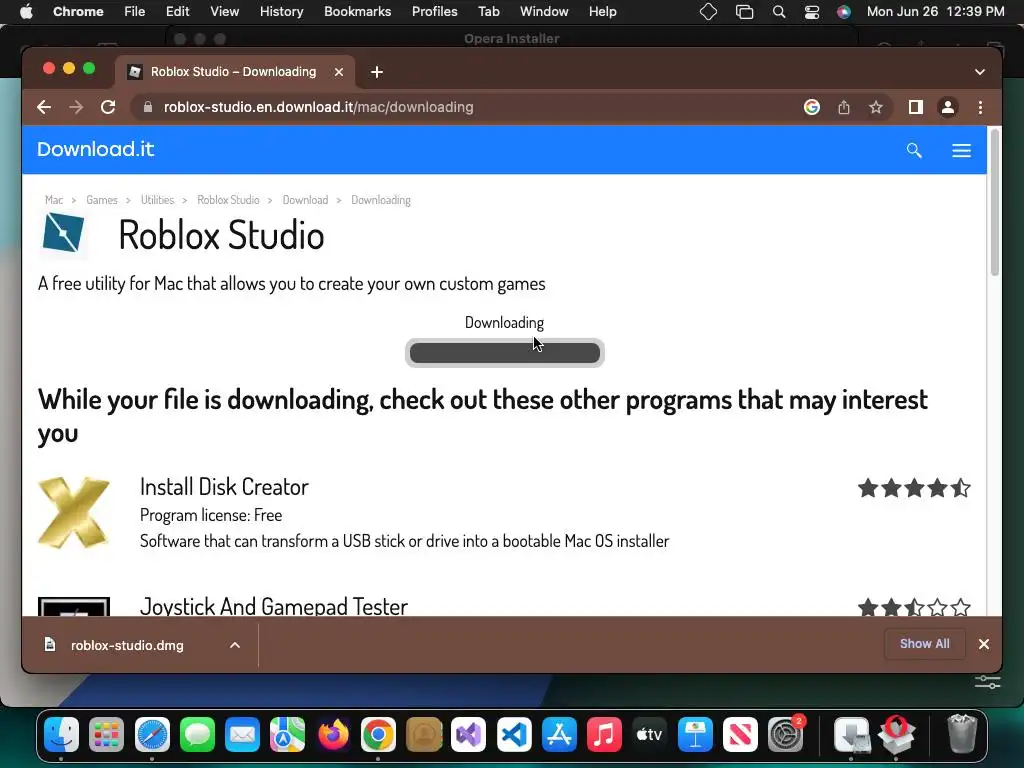1024x768 pixels.
Task: Open Visual Studio Code from the Dock
Action: pyautogui.click(x=514, y=735)
